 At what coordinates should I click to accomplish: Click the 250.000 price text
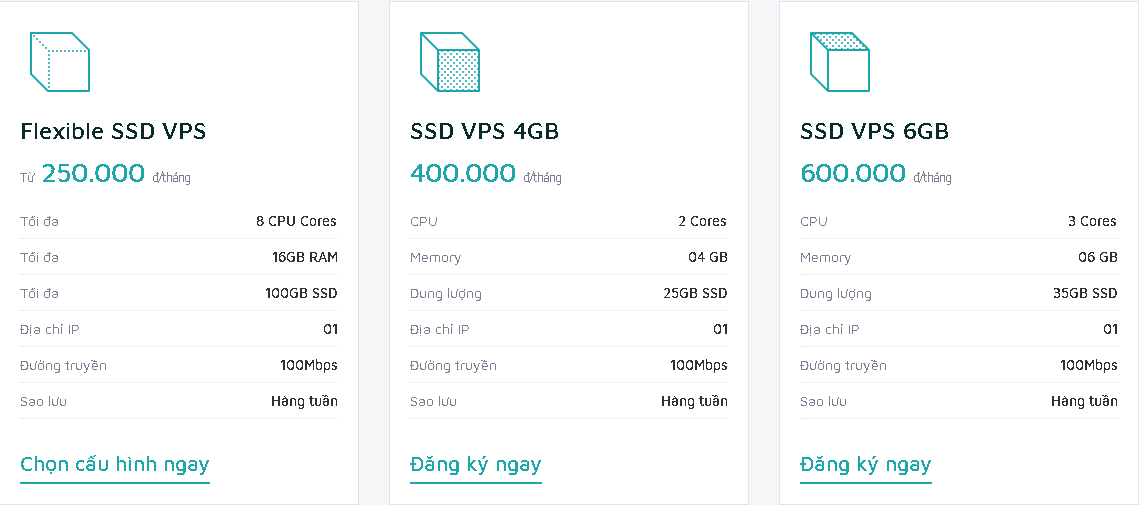[93, 173]
